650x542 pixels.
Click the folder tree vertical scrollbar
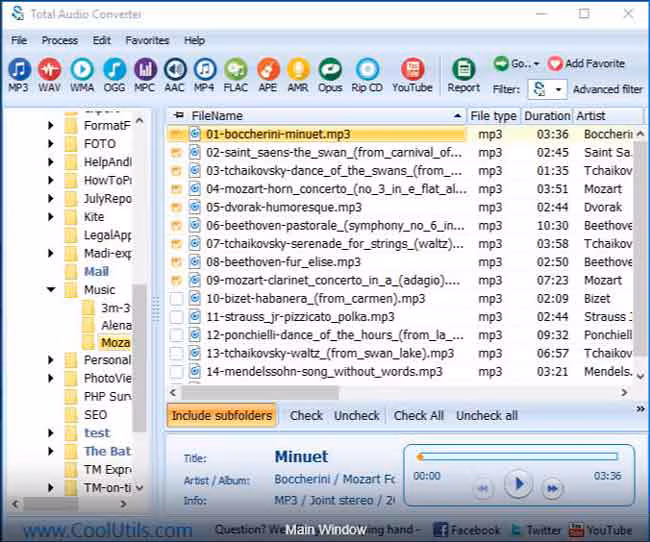point(140,359)
